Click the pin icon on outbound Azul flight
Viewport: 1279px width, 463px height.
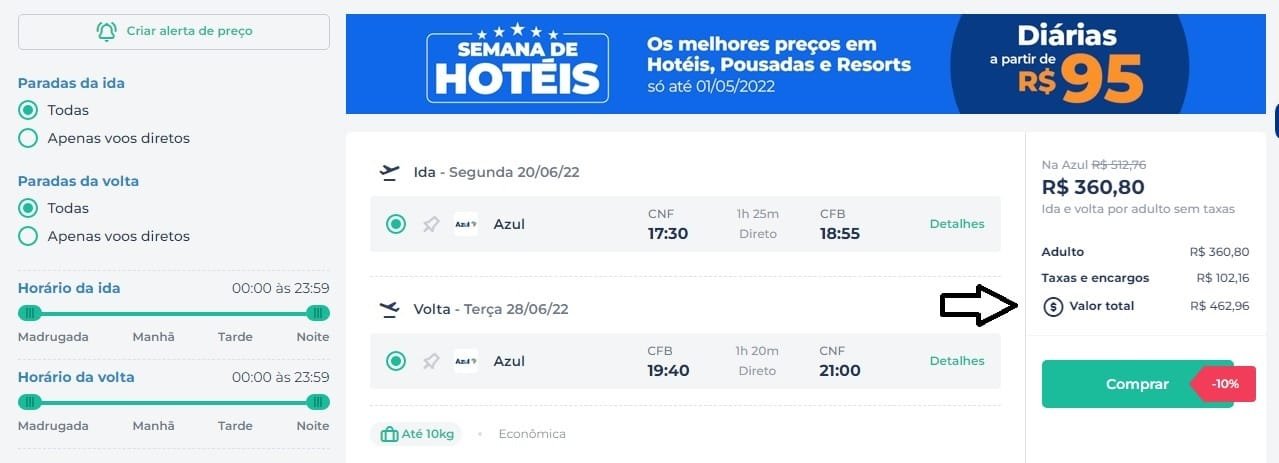431,224
